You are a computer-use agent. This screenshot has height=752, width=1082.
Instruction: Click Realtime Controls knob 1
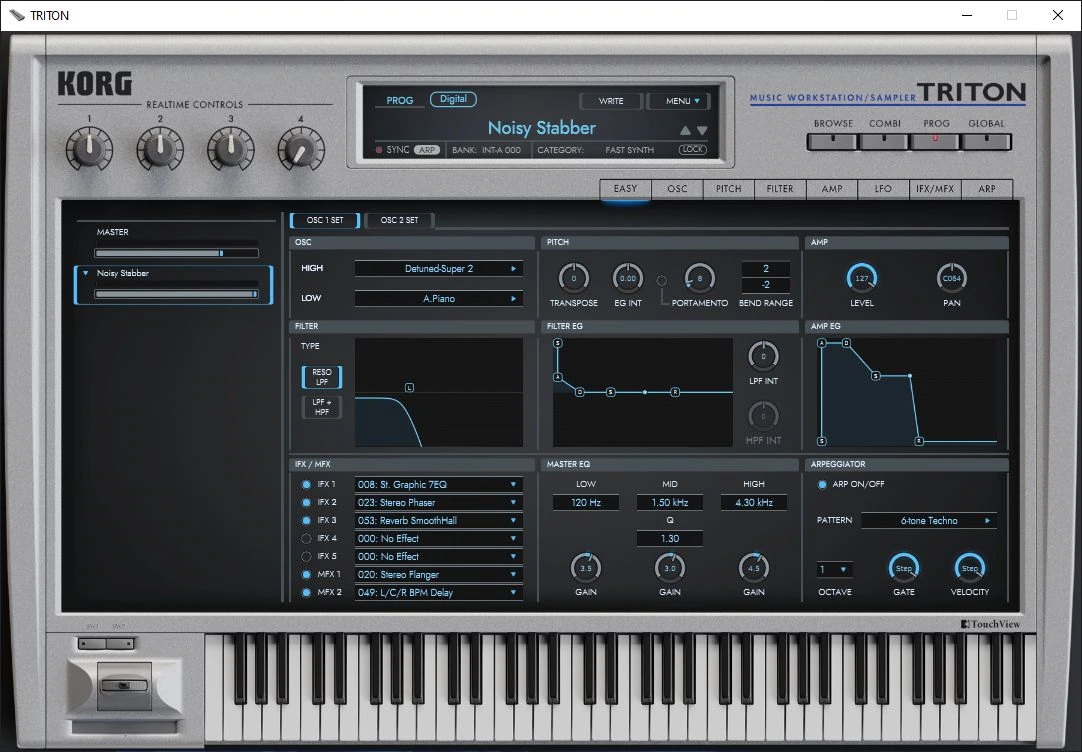89,148
